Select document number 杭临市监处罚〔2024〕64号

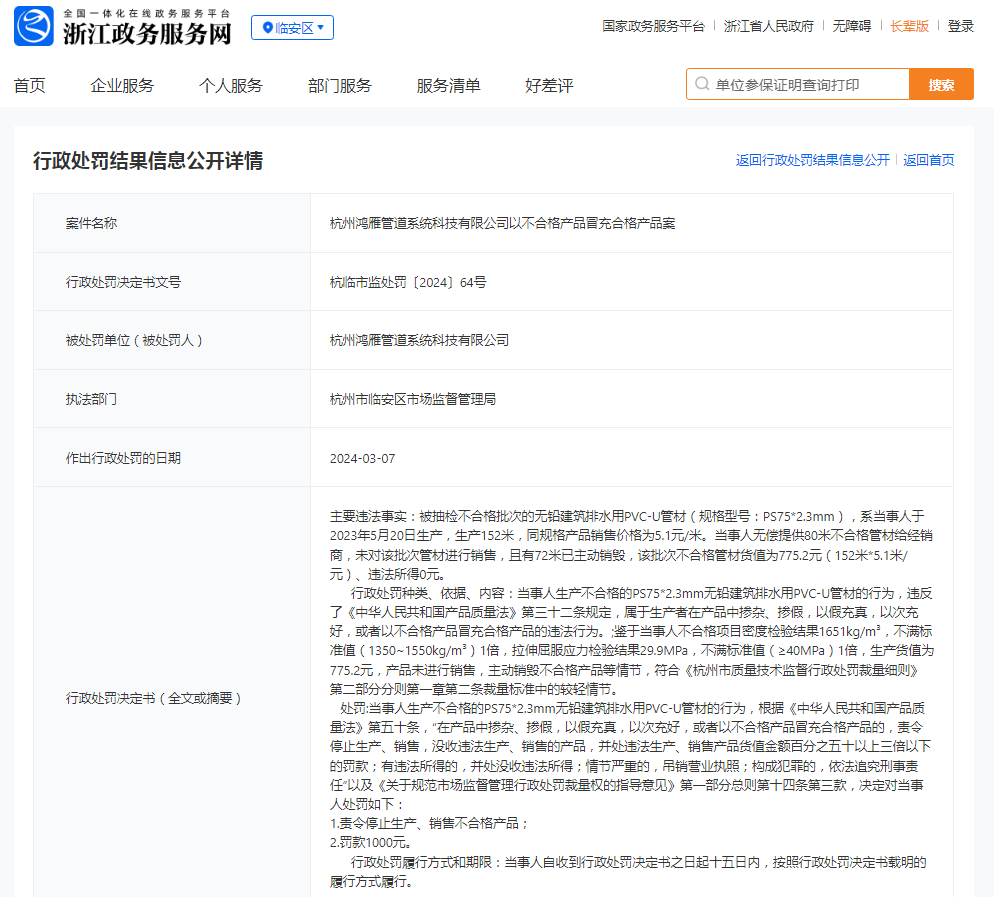(x=408, y=282)
